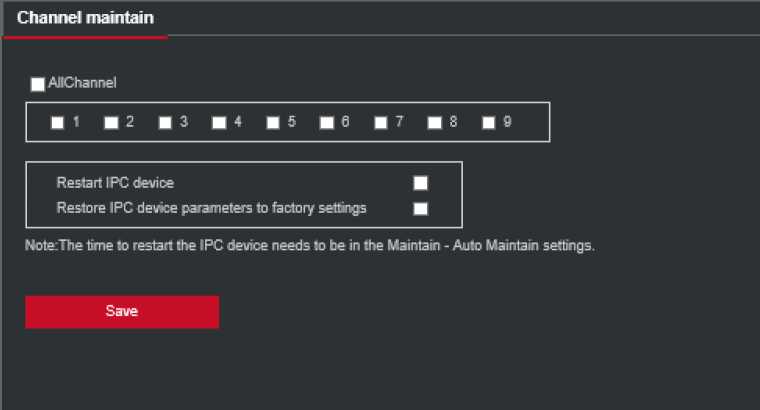This screenshot has width=760, height=410.
Task: Click the AllChannel text label
Action: pyautogui.click(x=83, y=83)
